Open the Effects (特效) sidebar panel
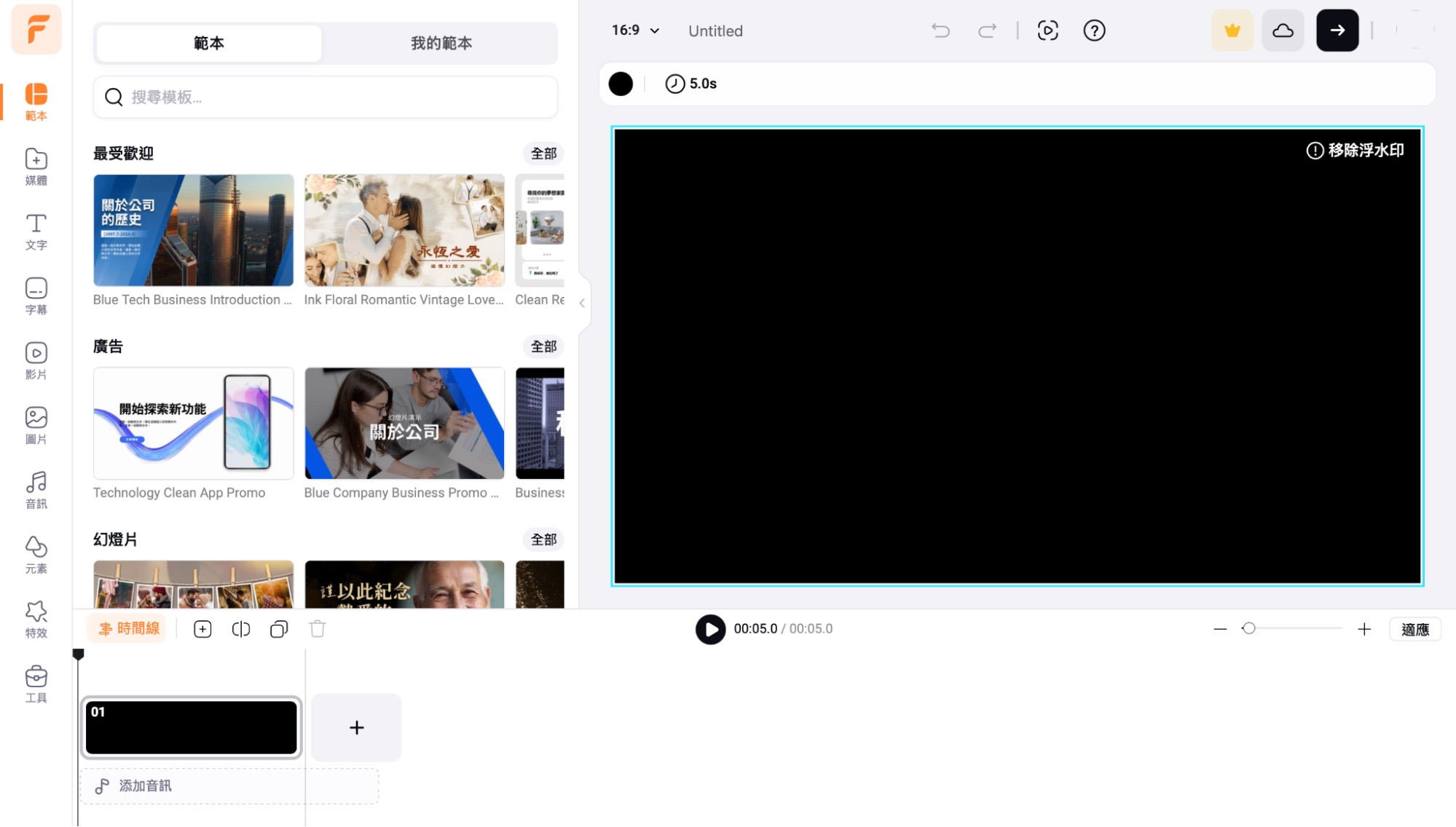The image size is (1456, 827). click(36, 620)
